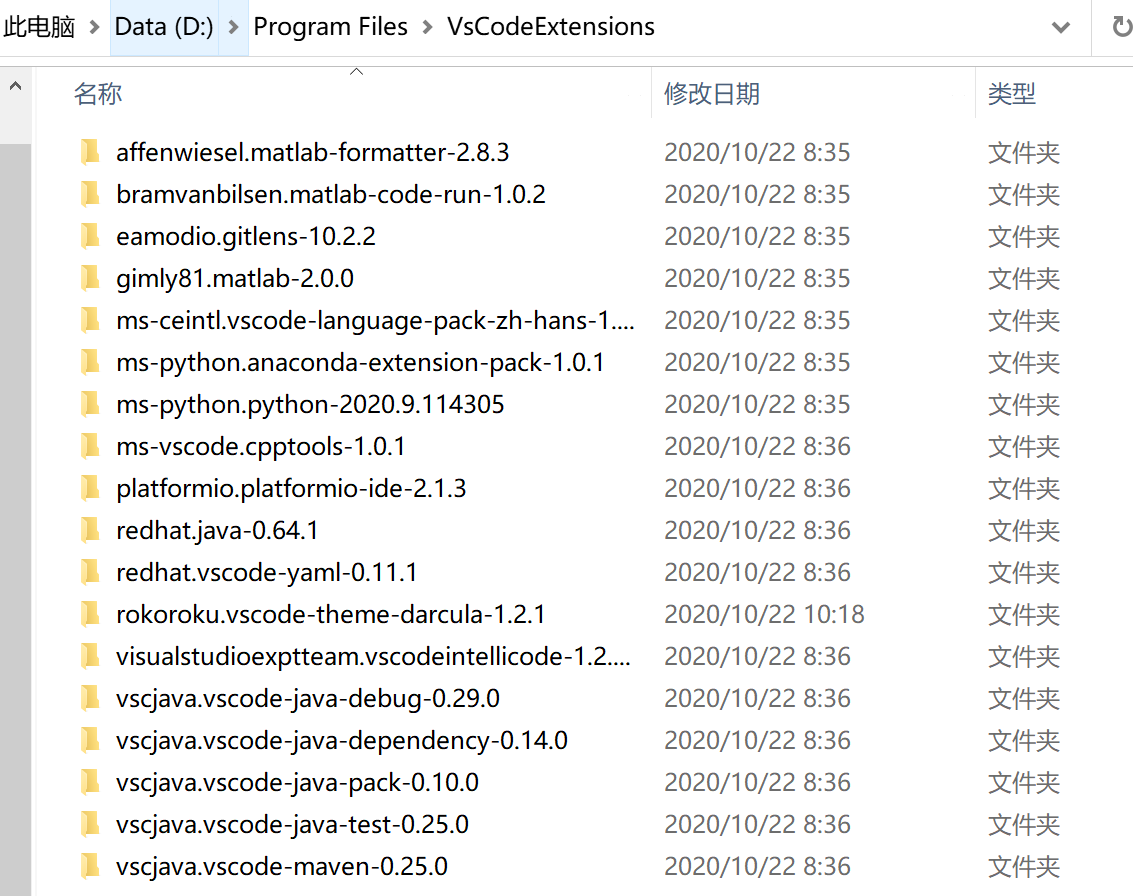Navigate to 此电脑 via breadcrumb
Image resolution: width=1133 pixels, height=896 pixels.
tap(38, 27)
